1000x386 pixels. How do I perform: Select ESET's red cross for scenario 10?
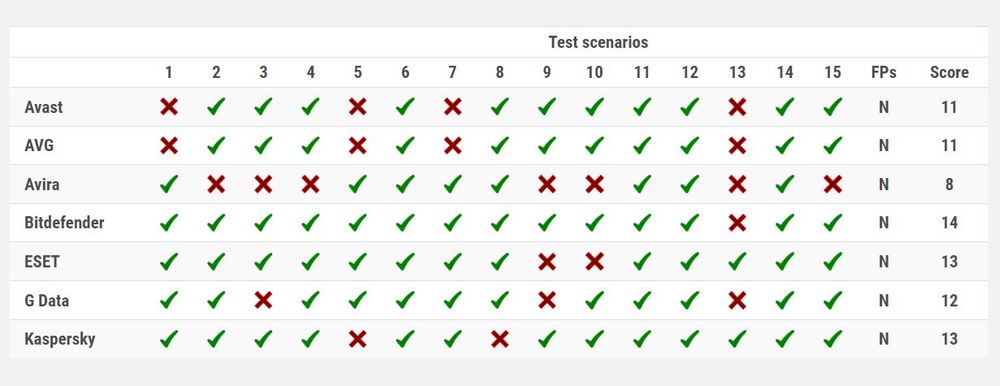(594, 262)
